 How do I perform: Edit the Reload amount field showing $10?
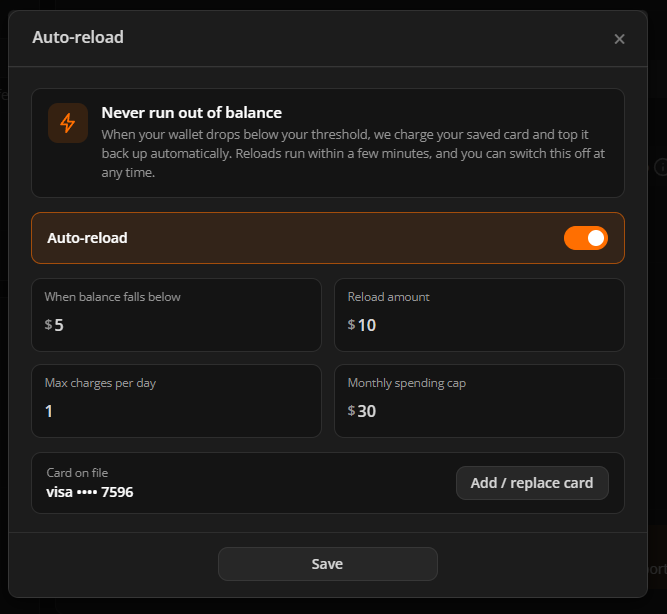(x=479, y=315)
